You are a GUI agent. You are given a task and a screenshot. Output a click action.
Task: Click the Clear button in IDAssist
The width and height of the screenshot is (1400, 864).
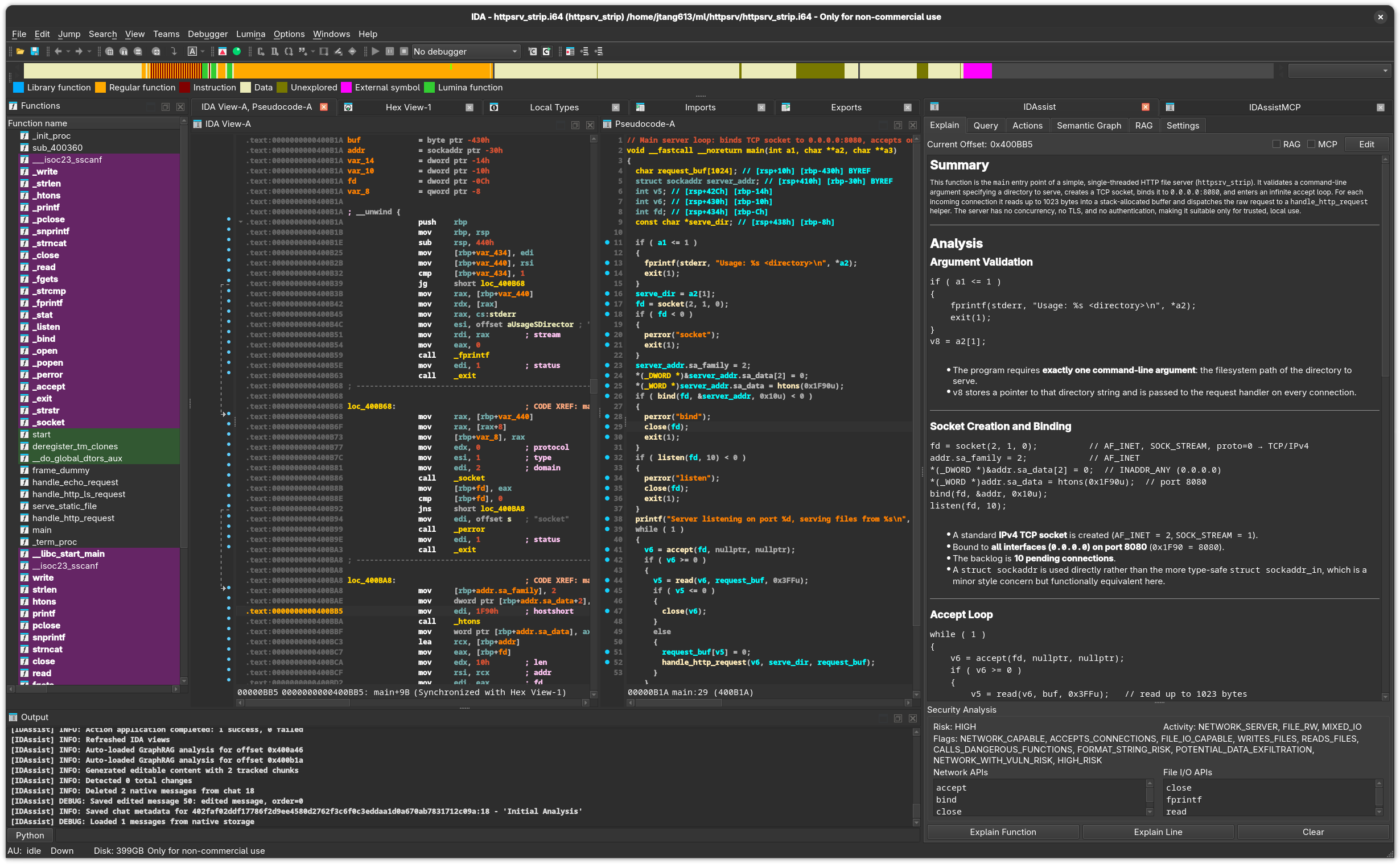pyautogui.click(x=1313, y=832)
